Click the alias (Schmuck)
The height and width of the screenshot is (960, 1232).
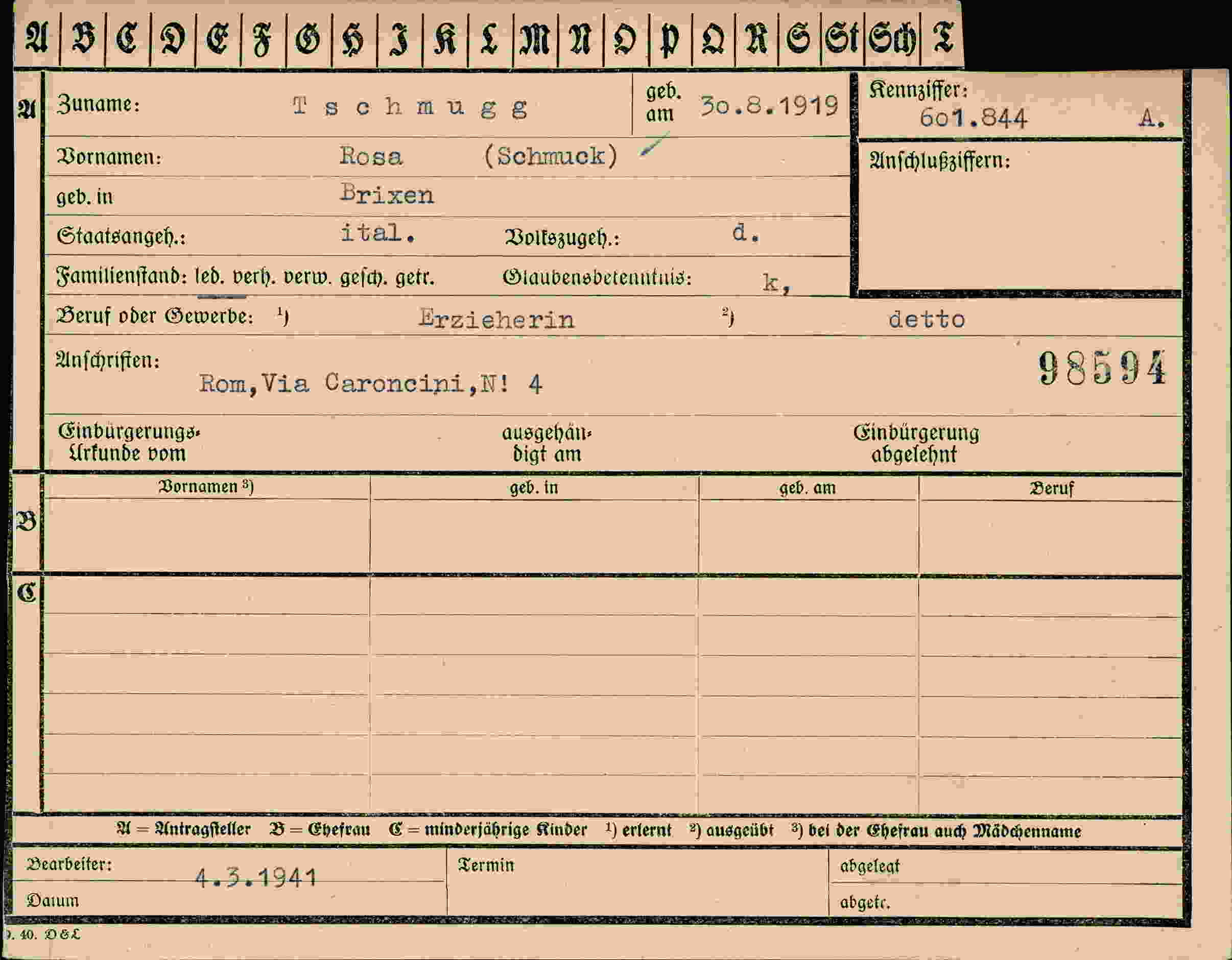551,156
